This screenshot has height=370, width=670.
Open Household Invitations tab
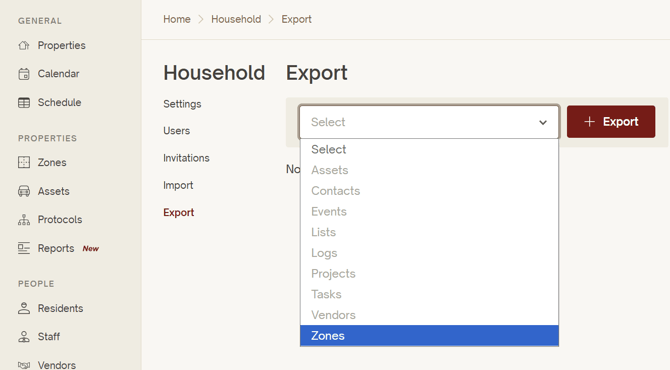pos(186,158)
